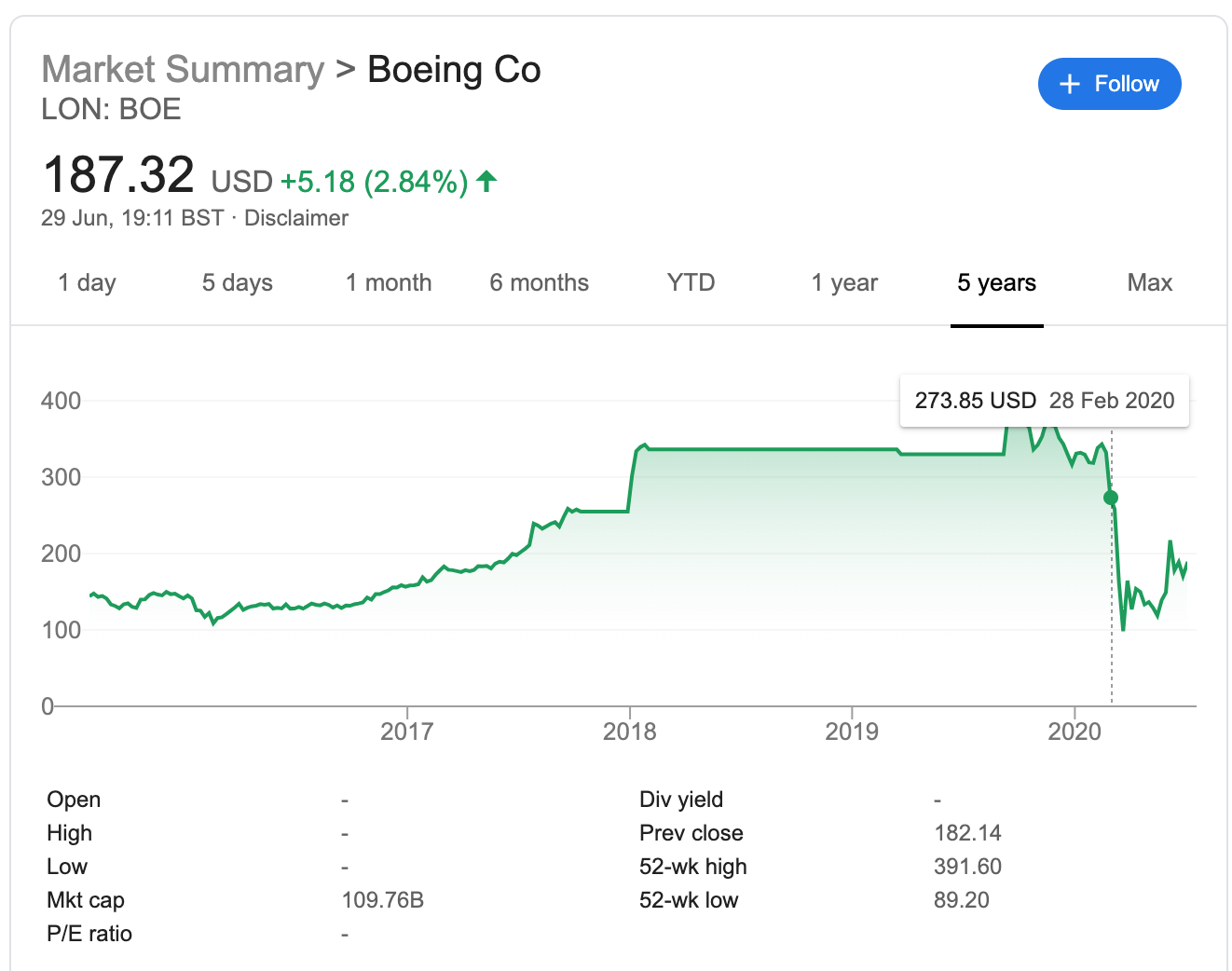Click the Div yield label
1232x971 pixels.
pyautogui.click(x=681, y=800)
